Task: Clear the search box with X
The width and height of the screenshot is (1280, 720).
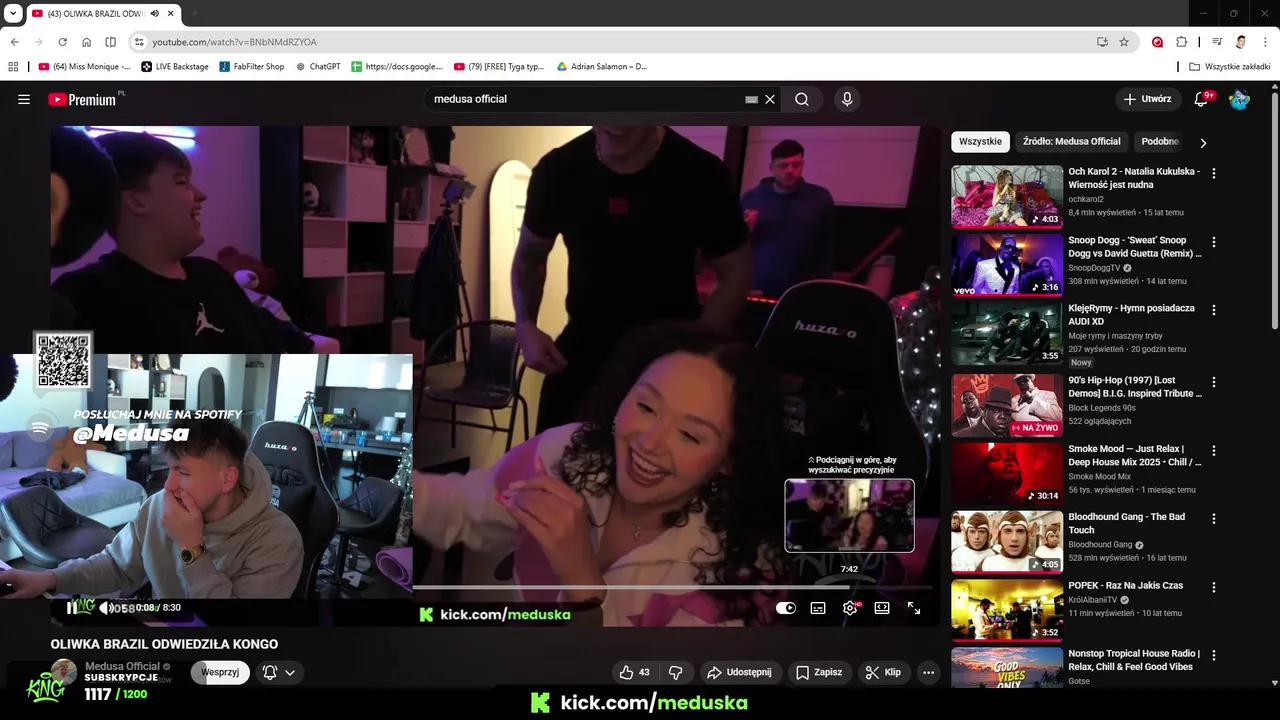Action: click(x=770, y=99)
